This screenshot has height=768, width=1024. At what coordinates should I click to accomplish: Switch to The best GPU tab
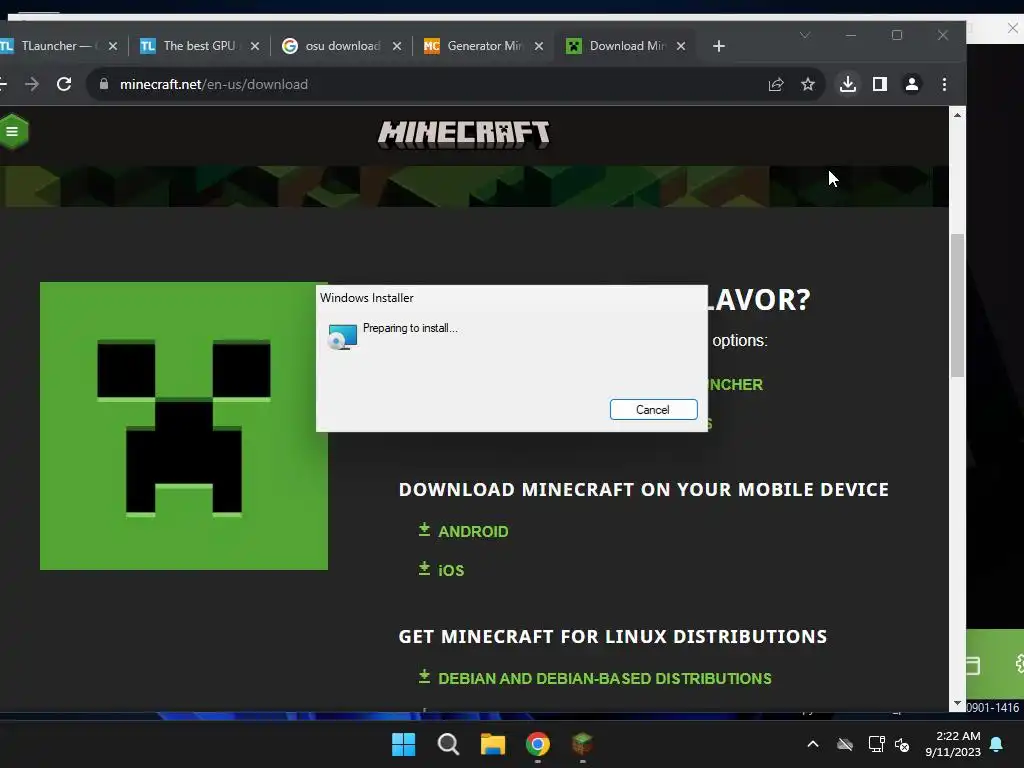click(x=199, y=46)
